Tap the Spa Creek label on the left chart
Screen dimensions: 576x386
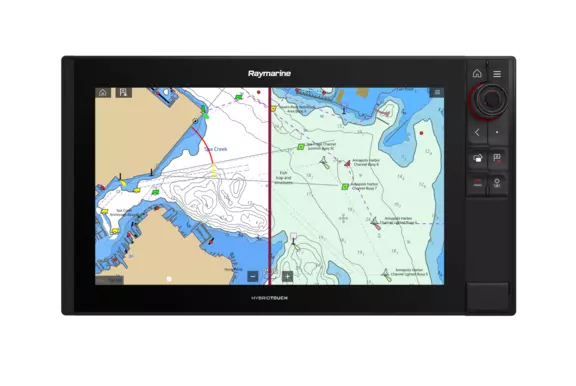tap(216, 149)
